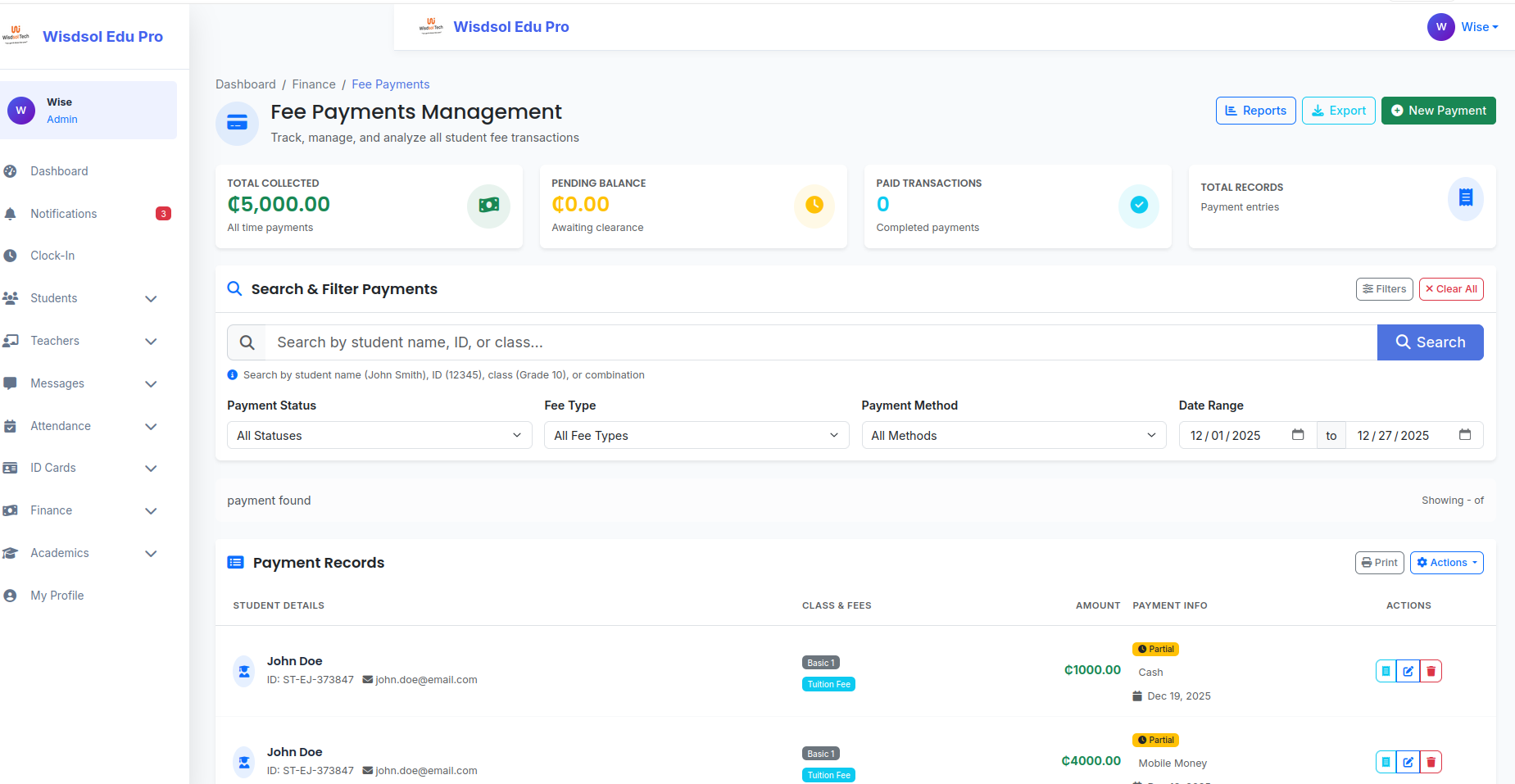Expand the Finance sidebar section
Image resolution: width=1515 pixels, height=784 pixels.
(151, 510)
